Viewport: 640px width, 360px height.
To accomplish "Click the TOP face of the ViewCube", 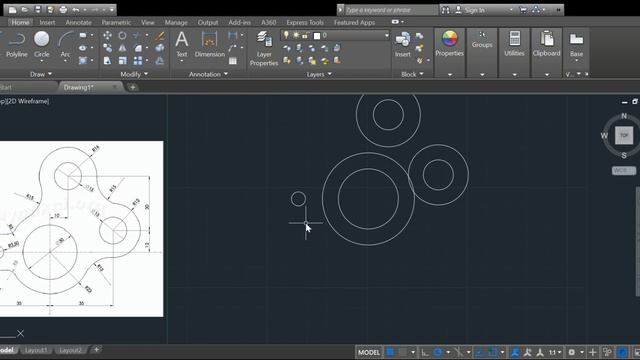I will pyautogui.click(x=624, y=136).
